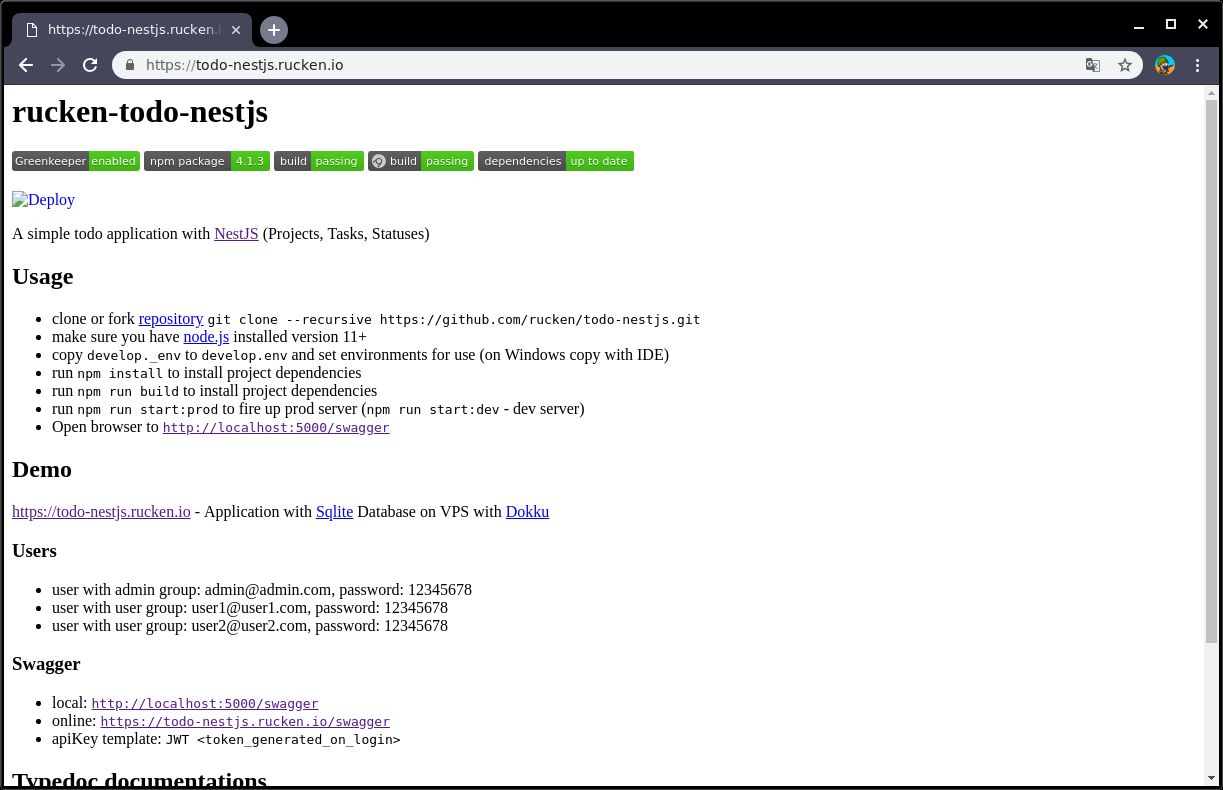Click the npm package 4.1.3 badge
The image size is (1223, 790).
click(207, 161)
